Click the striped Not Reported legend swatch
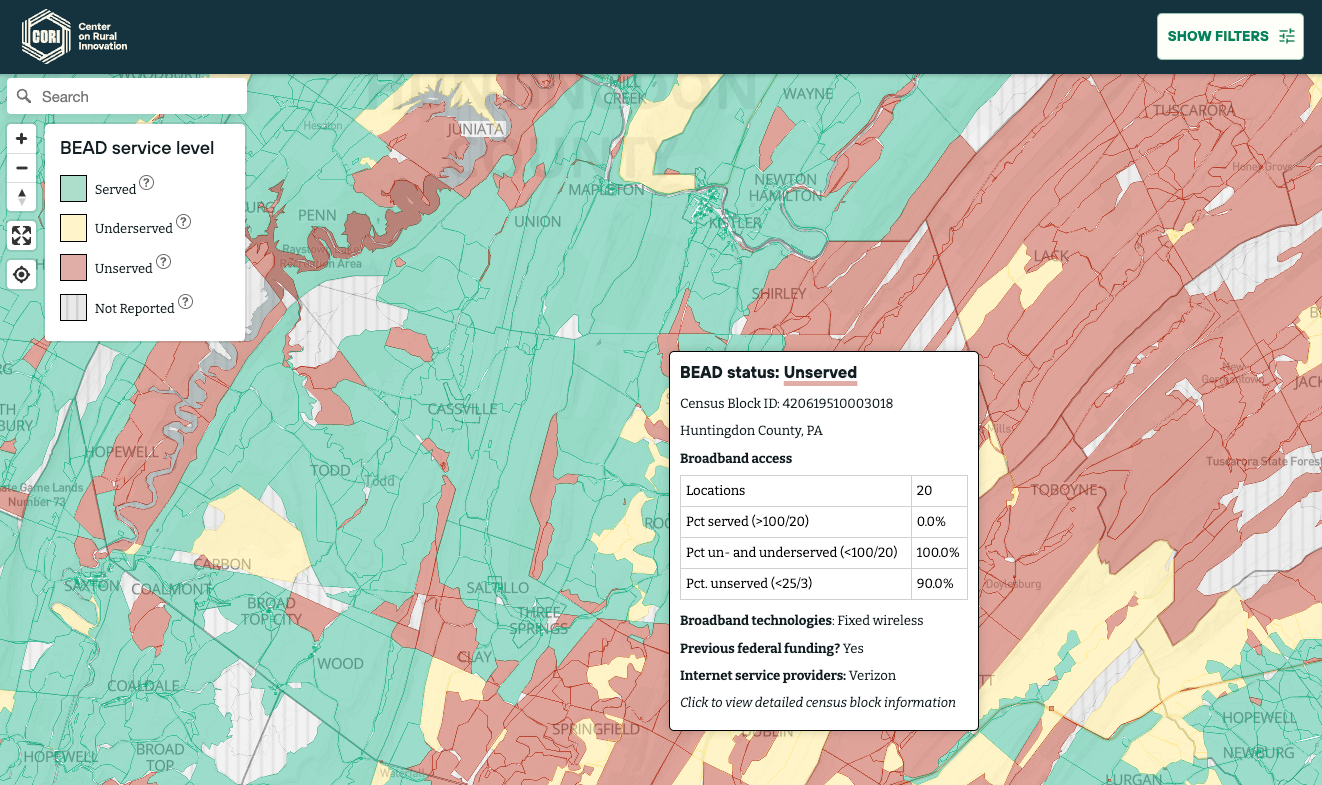Viewport: 1322px width, 785px height. click(x=73, y=308)
